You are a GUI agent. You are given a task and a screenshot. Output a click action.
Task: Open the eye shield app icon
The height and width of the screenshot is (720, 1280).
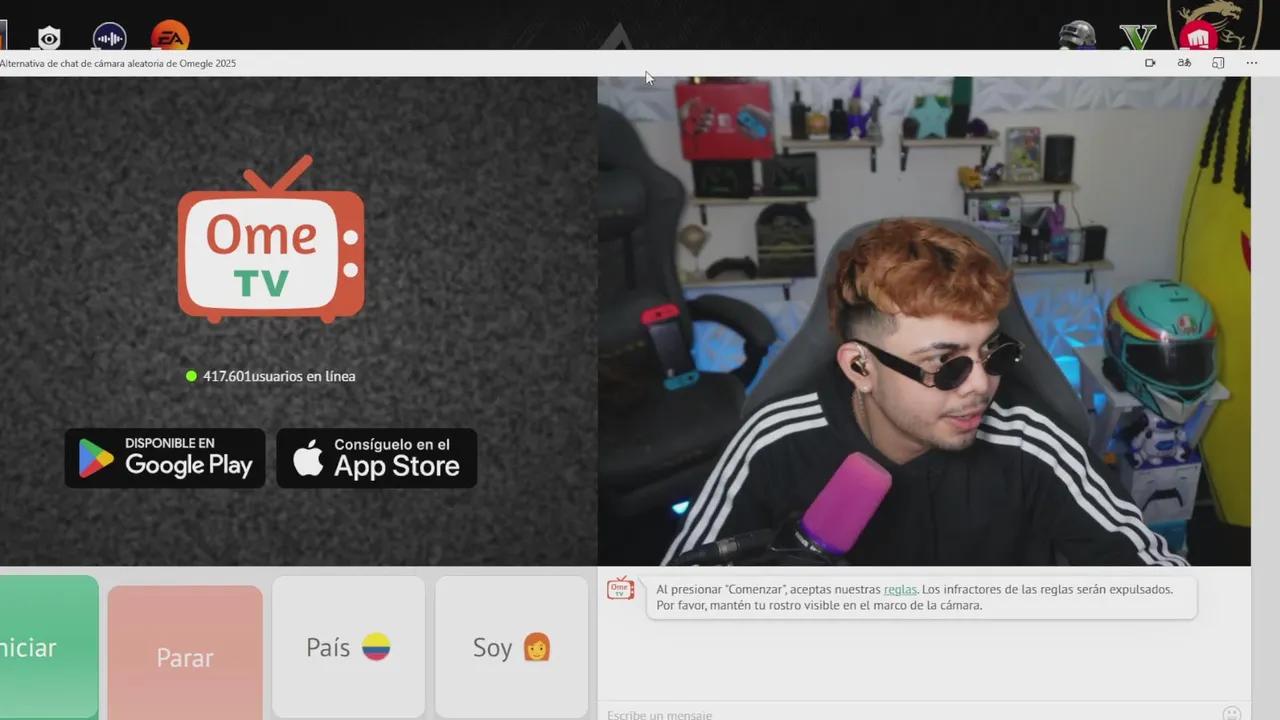(49, 38)
